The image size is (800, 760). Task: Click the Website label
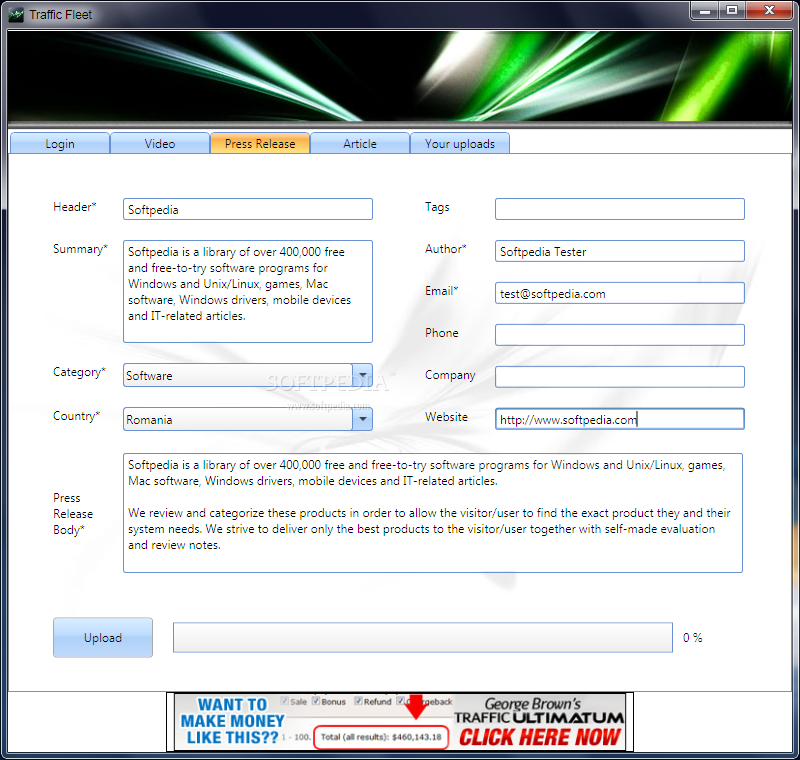coord(446,417)
